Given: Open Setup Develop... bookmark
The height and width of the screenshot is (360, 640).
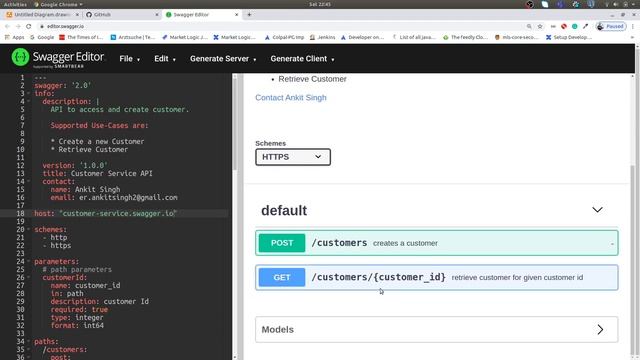Looking at the screenshot, I should (569, 37).
